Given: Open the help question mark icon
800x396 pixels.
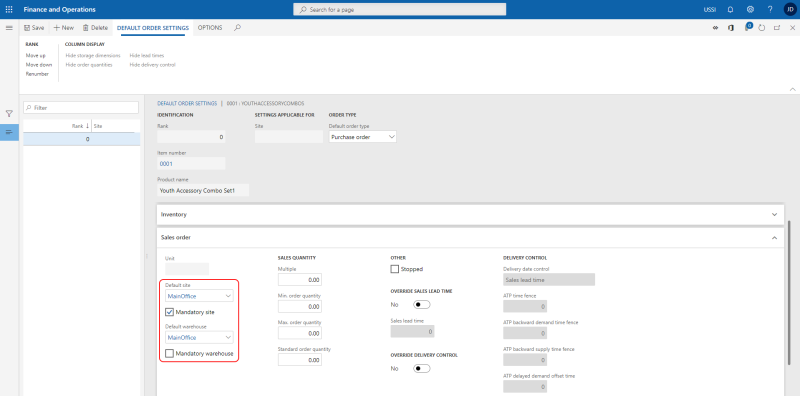Looking at the screenshot, I should 770,9.
